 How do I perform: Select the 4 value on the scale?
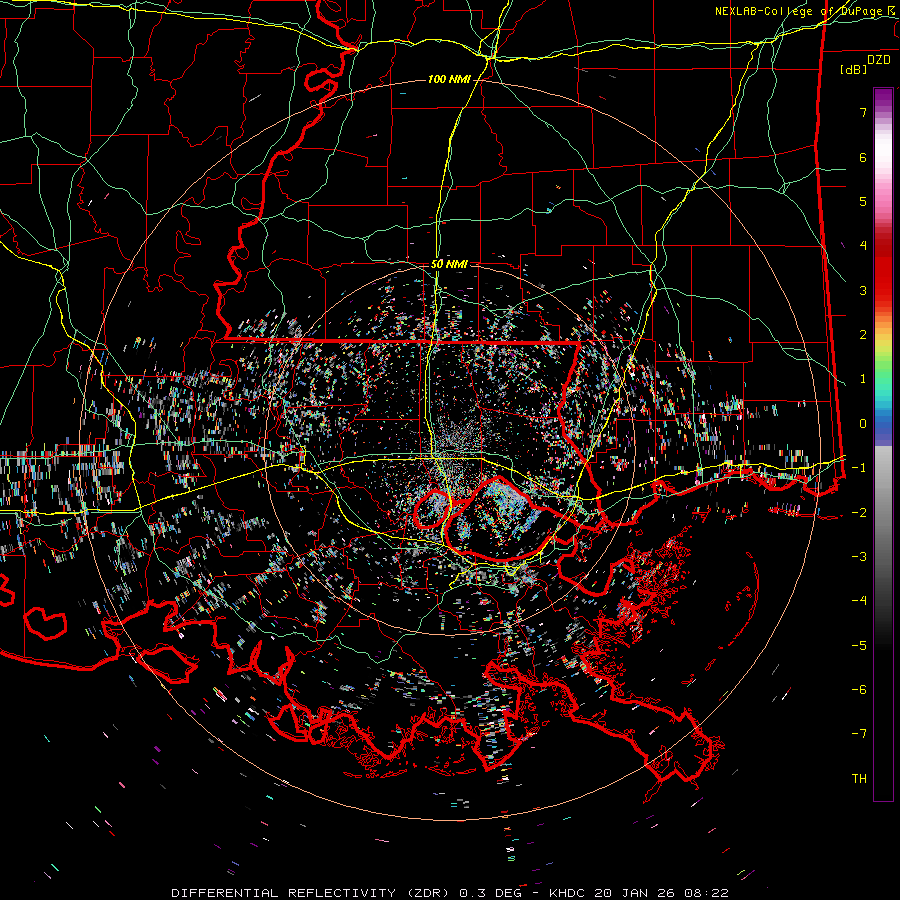[x=863, y=246]
